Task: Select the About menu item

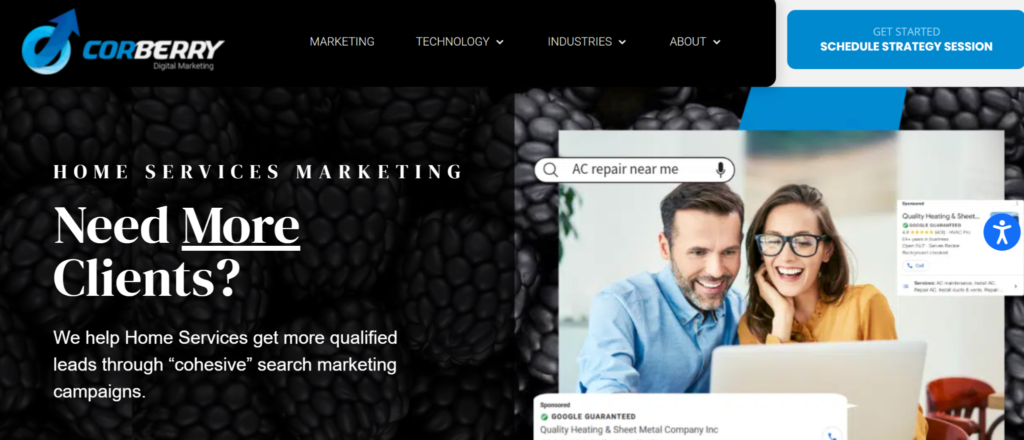Action: [x=688, y=42]
